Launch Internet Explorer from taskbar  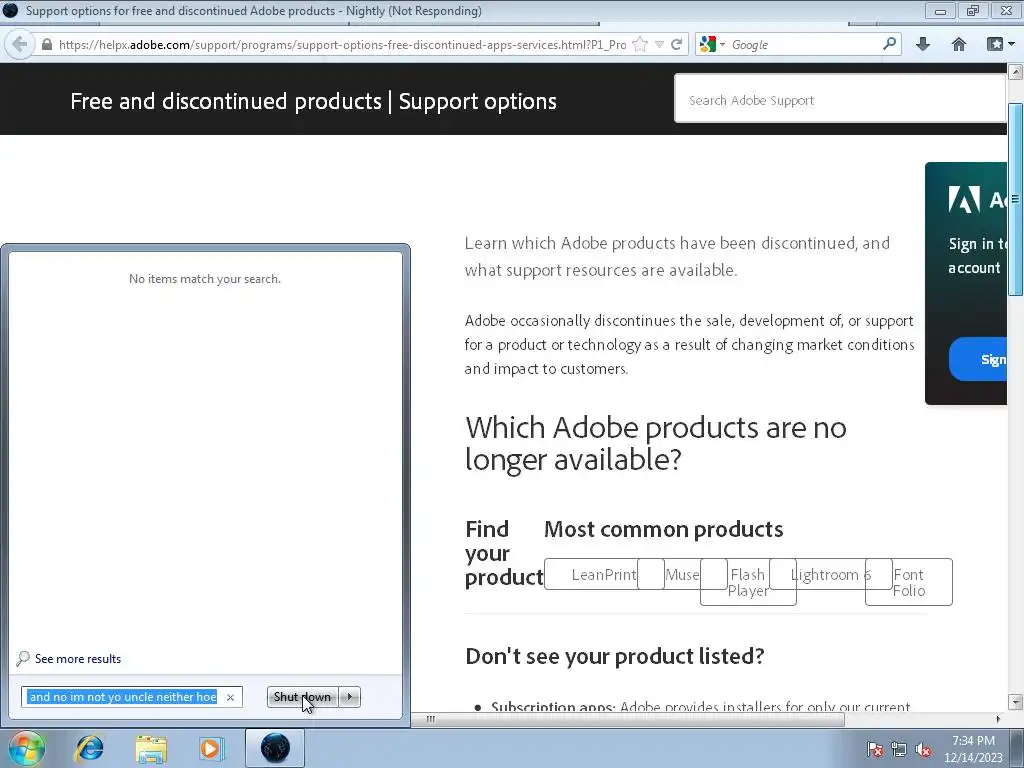pos(89,748)
